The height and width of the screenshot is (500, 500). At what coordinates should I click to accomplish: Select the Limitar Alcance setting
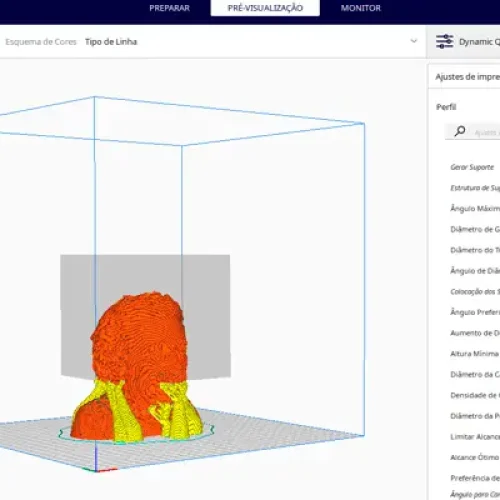(x=475, y=437)
